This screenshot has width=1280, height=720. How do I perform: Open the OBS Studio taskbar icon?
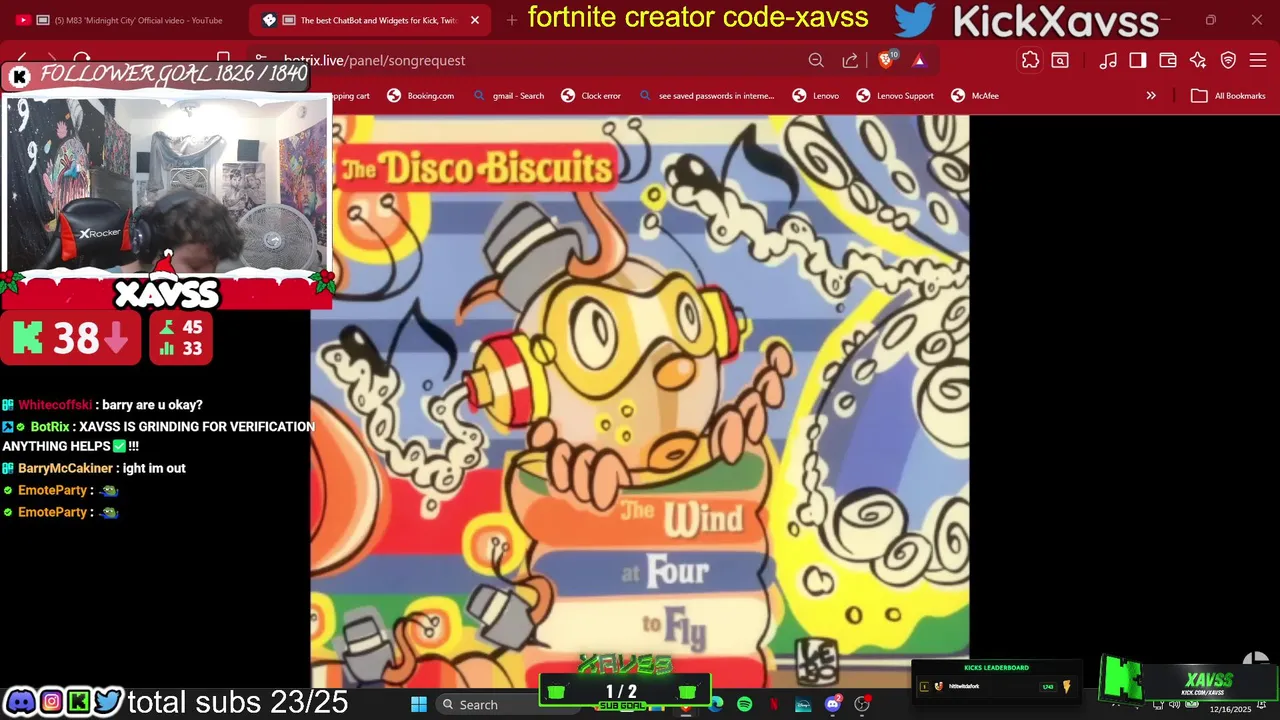tap(862, 704)
